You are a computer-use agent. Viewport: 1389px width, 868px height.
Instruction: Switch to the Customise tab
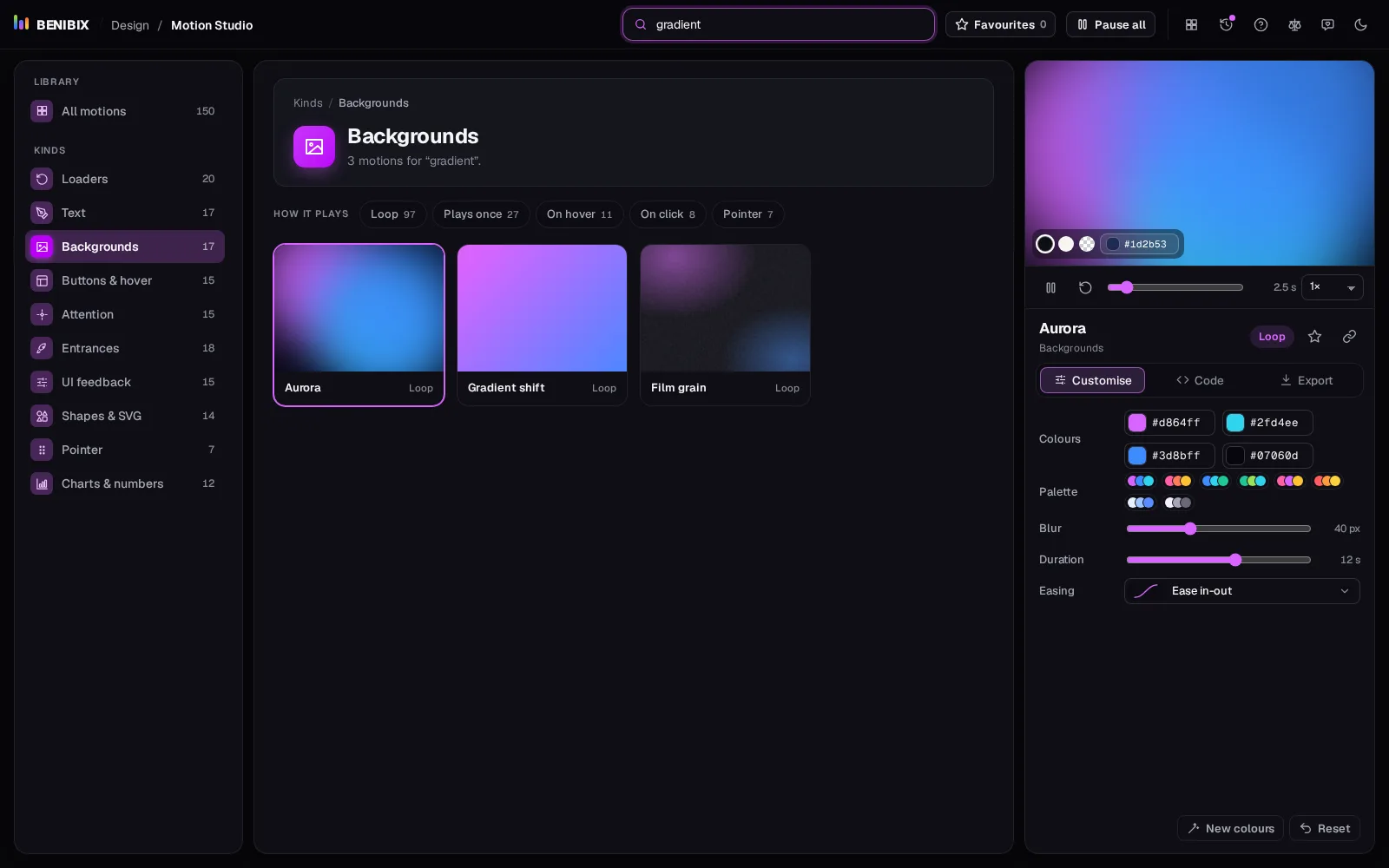point(1092,380)
